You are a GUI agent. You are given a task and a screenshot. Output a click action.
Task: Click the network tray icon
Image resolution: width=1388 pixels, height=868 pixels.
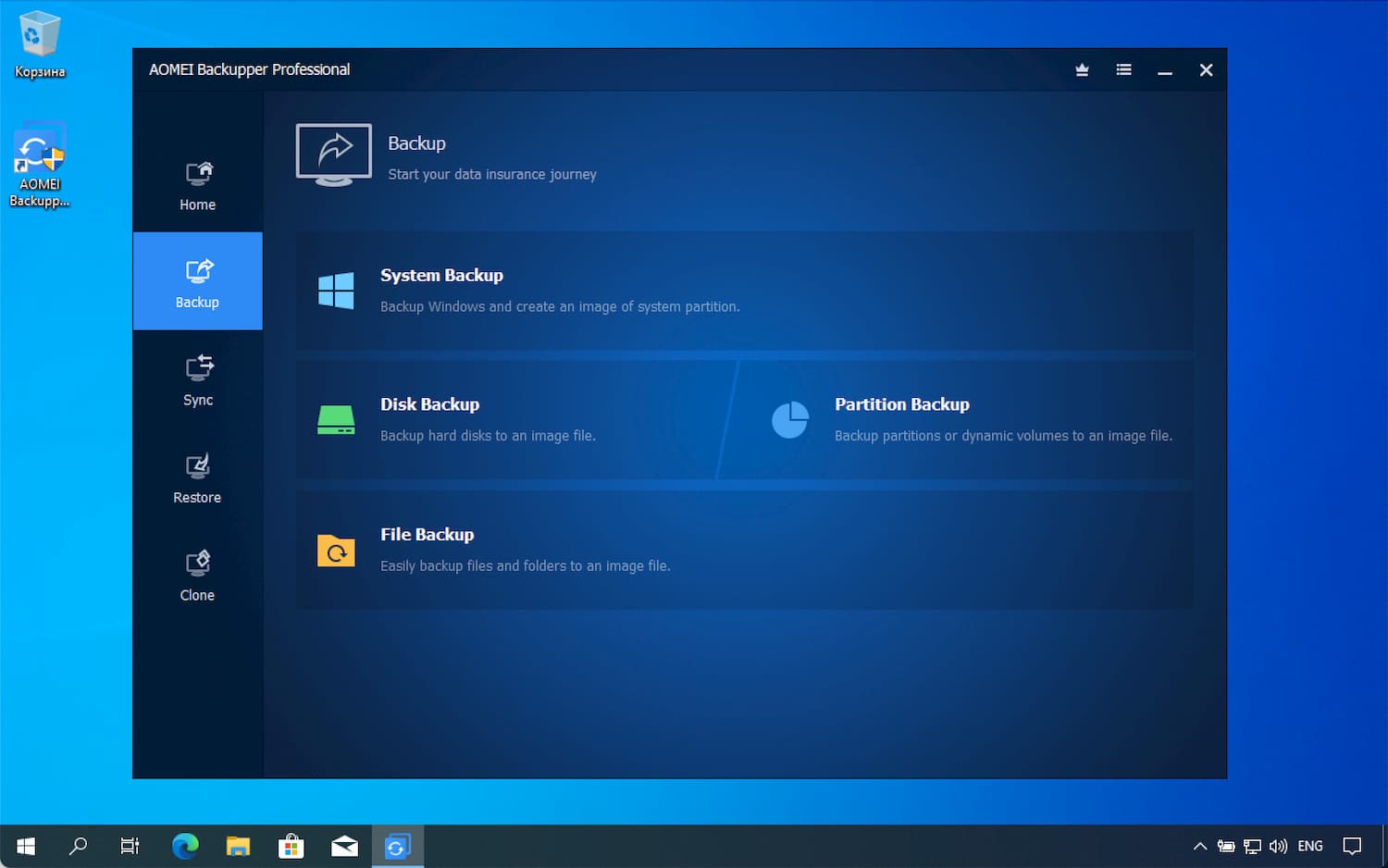pyautogui.click(x=1252, y=846)
